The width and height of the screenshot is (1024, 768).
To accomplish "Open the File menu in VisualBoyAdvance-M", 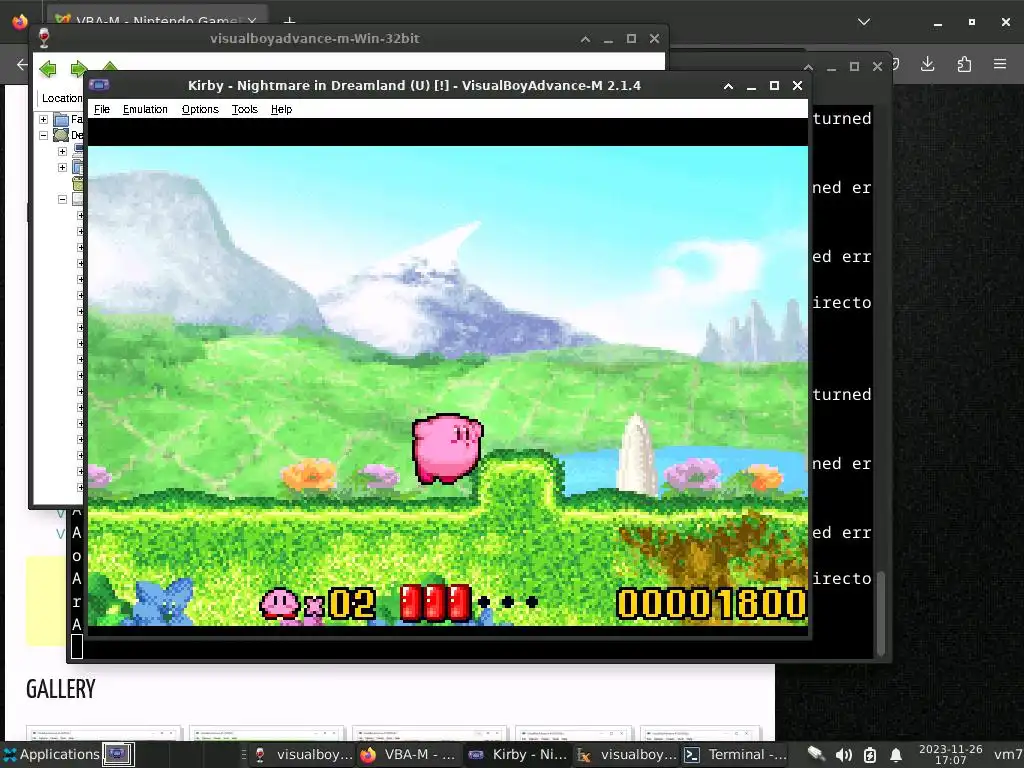I will point(102,109).
